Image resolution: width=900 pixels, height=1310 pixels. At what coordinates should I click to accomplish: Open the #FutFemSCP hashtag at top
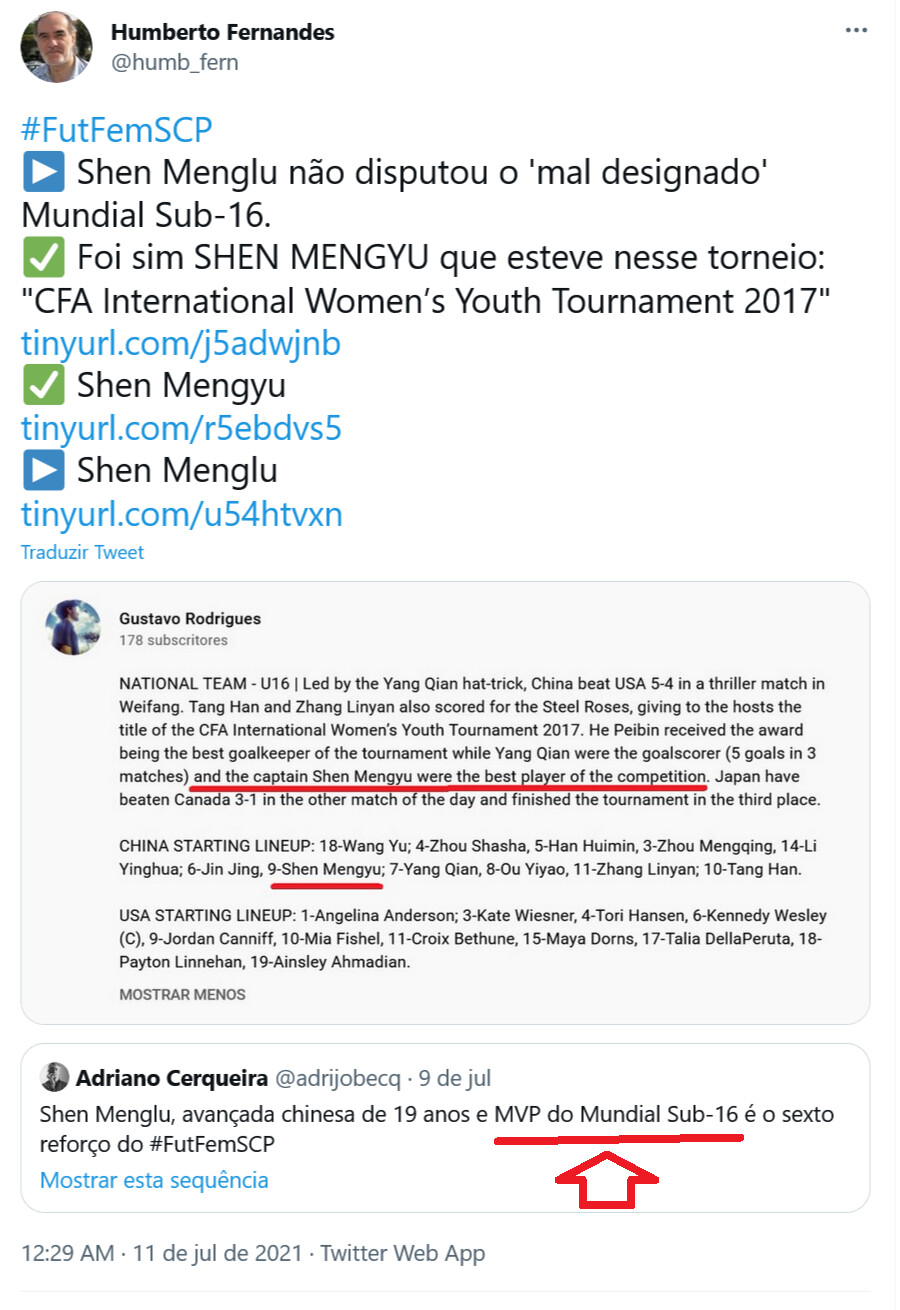click(117, 131)
